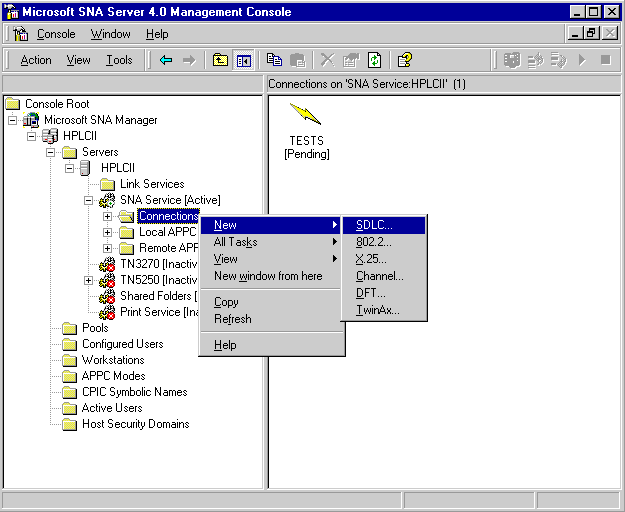Click the Help toolbar icon
625x512 pixels.
[x=404, y=60]
